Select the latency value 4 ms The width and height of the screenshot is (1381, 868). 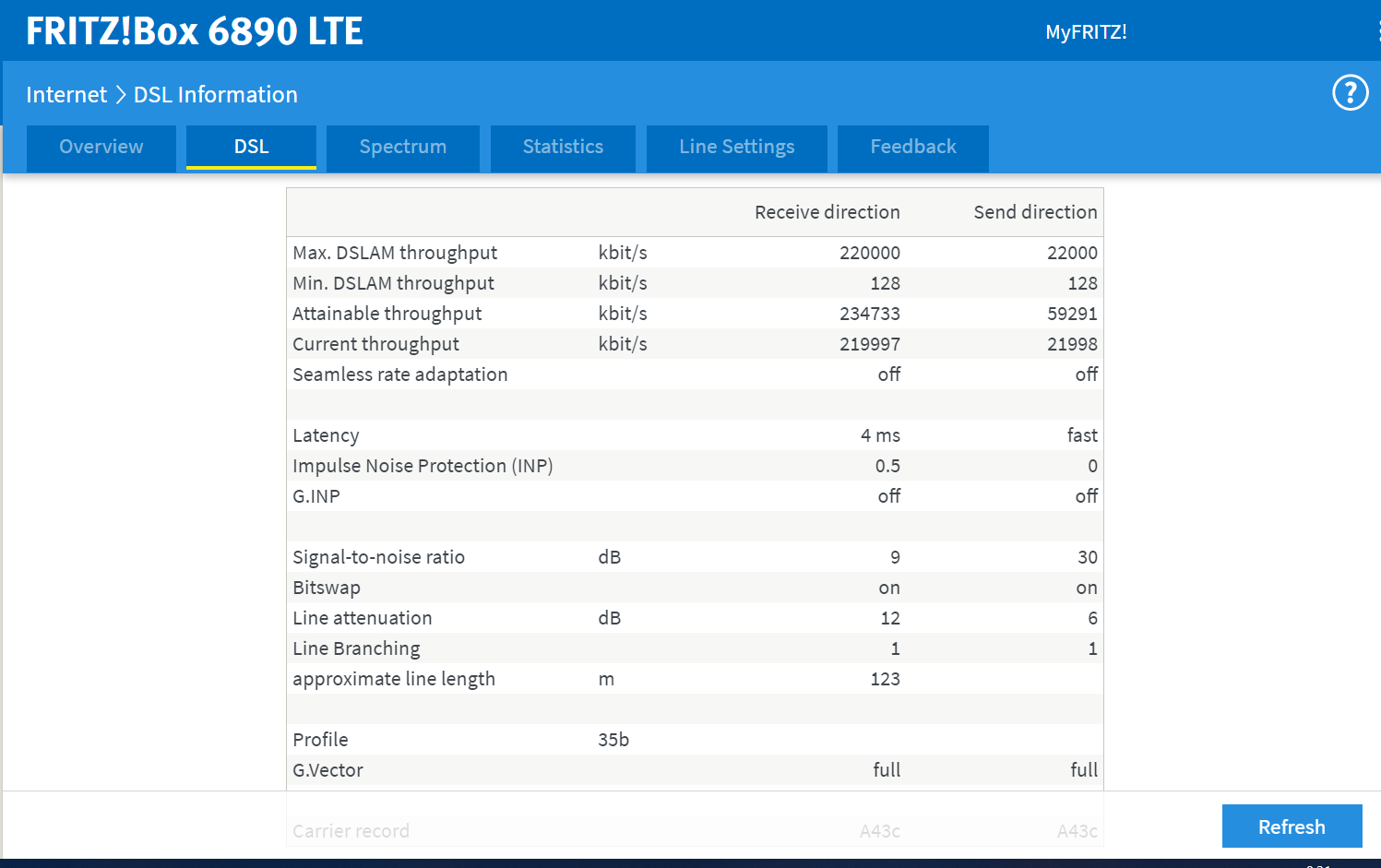(880, 435)
